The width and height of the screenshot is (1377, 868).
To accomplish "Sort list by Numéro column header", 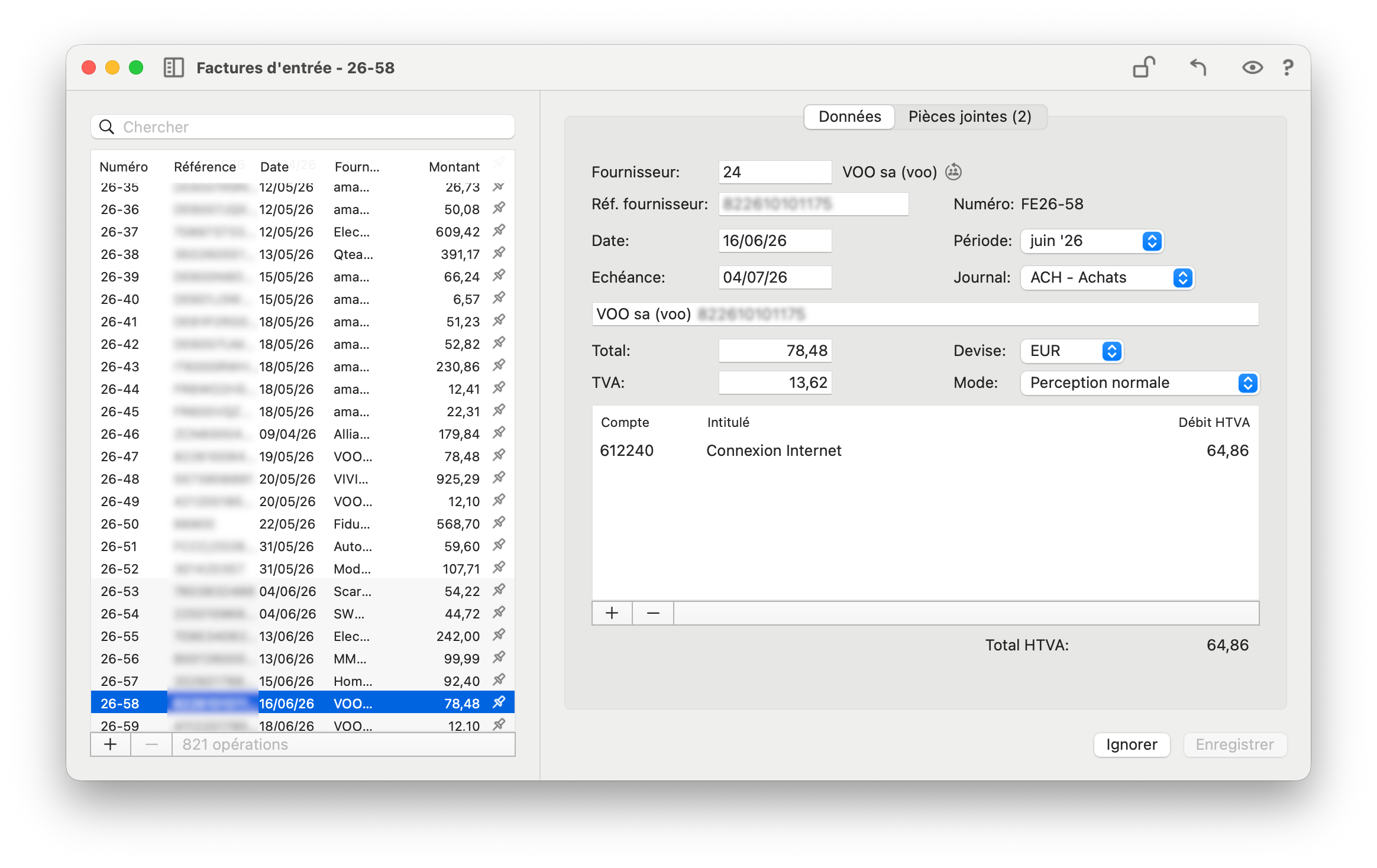I will point(124,167).
